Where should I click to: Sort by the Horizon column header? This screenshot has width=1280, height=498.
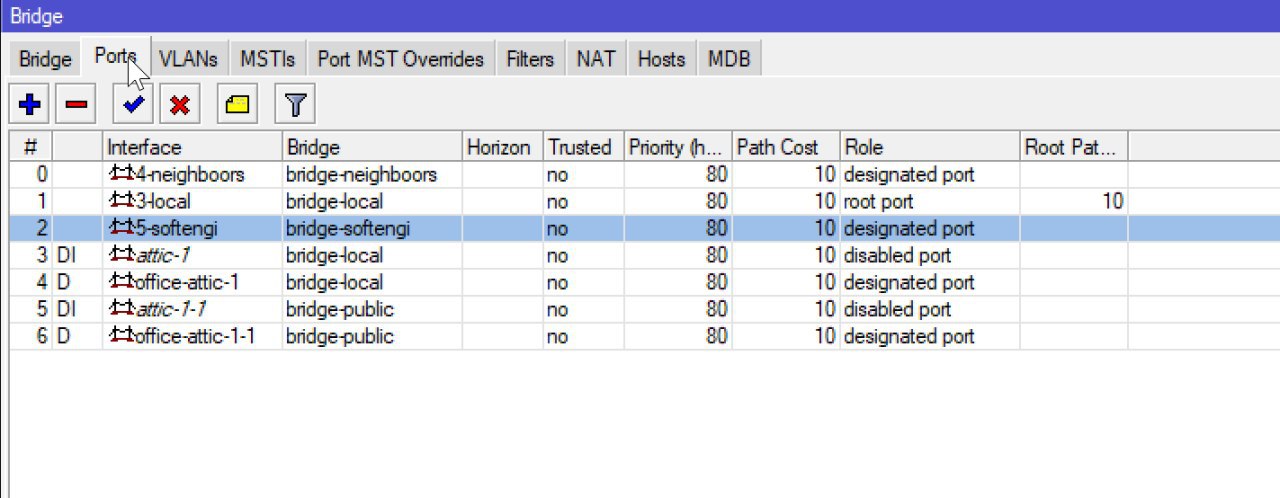(502, 147)
